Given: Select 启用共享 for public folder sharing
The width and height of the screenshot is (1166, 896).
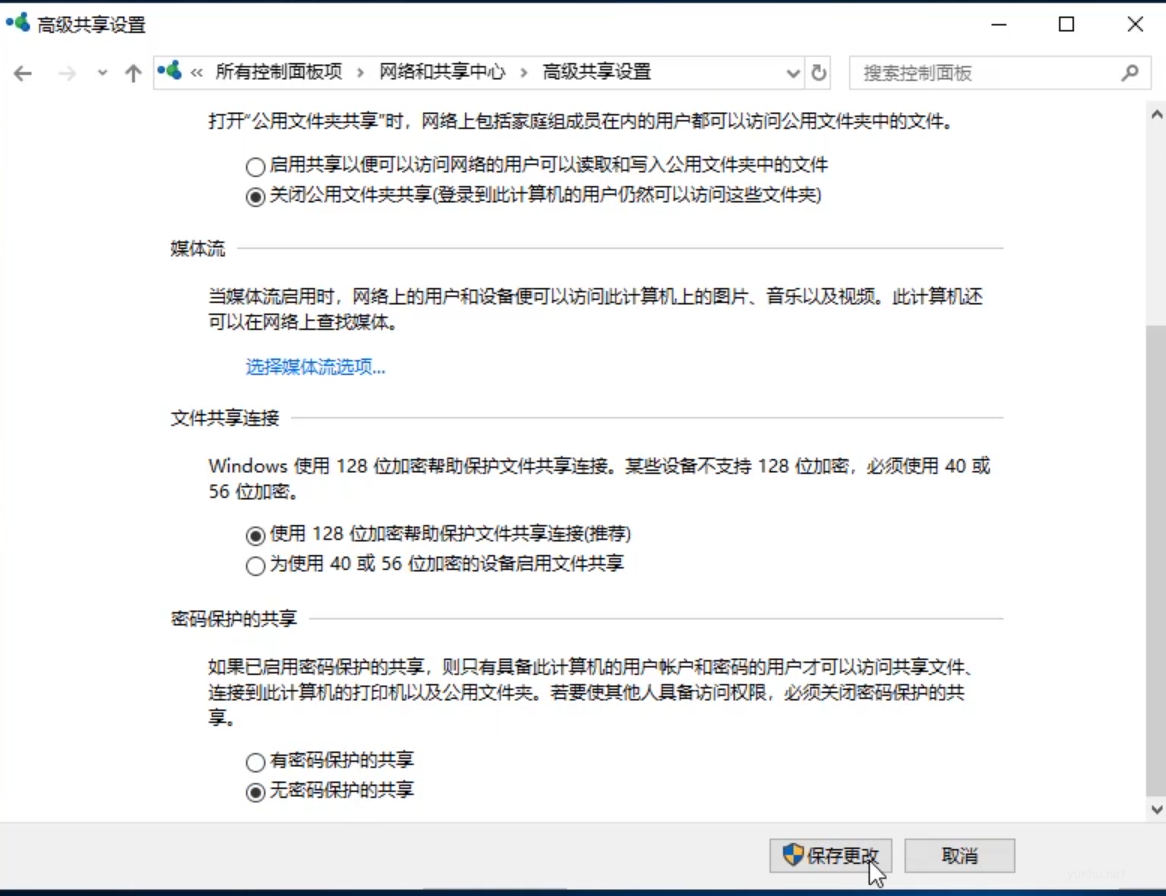Looking at the screenshot, I should point(255,166).
